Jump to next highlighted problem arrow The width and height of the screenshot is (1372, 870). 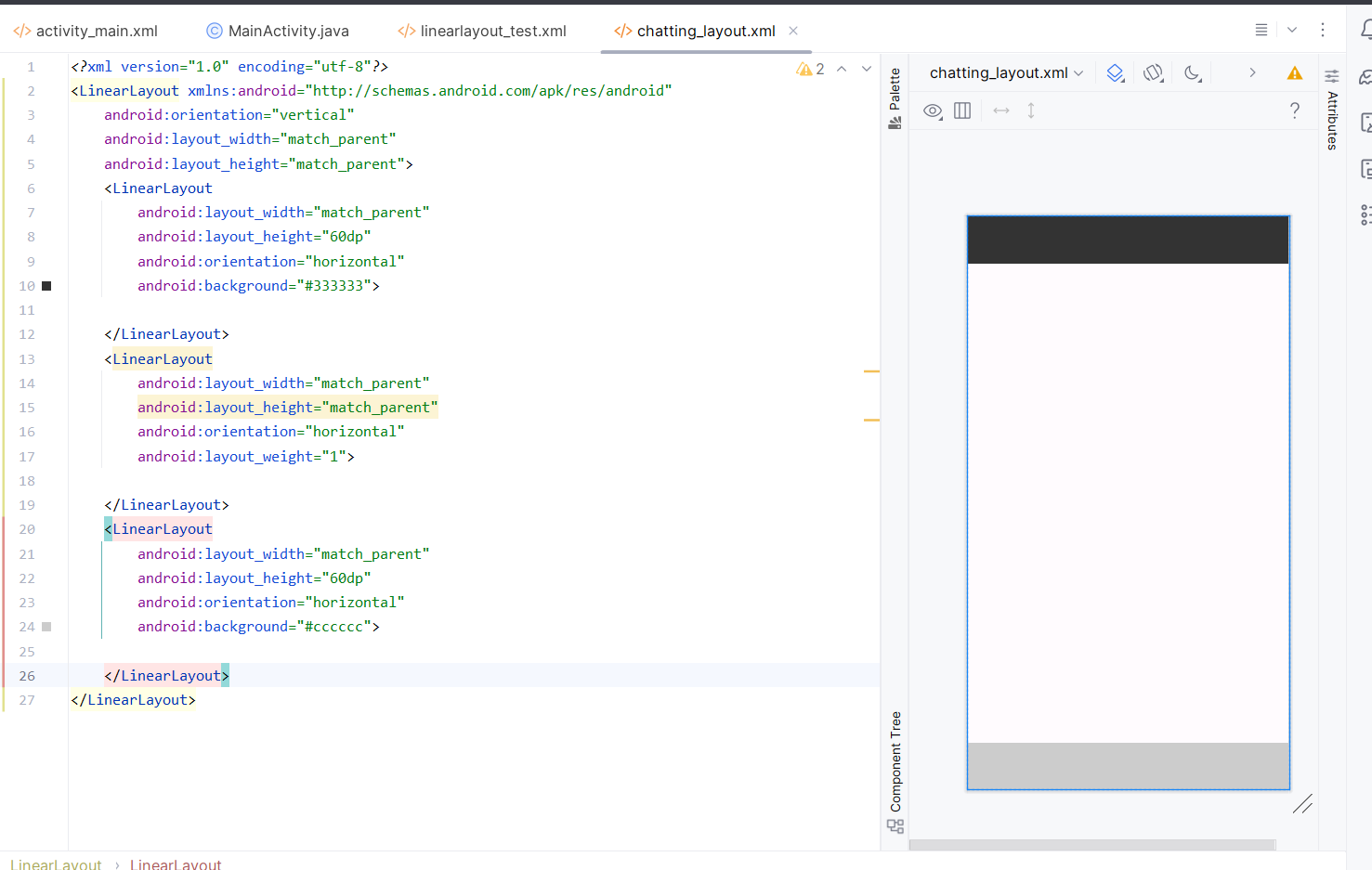pyautogui.click(x=867, y=69)
